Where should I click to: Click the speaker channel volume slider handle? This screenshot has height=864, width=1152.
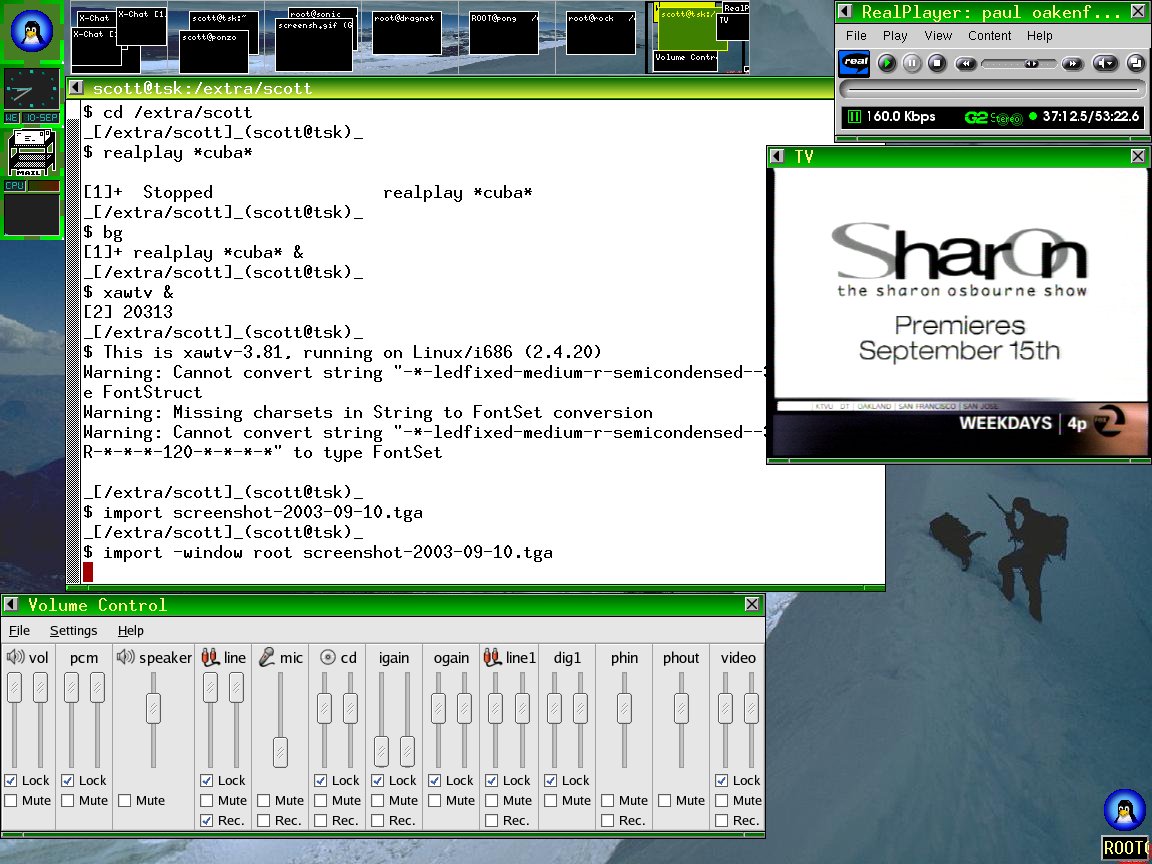153,709
